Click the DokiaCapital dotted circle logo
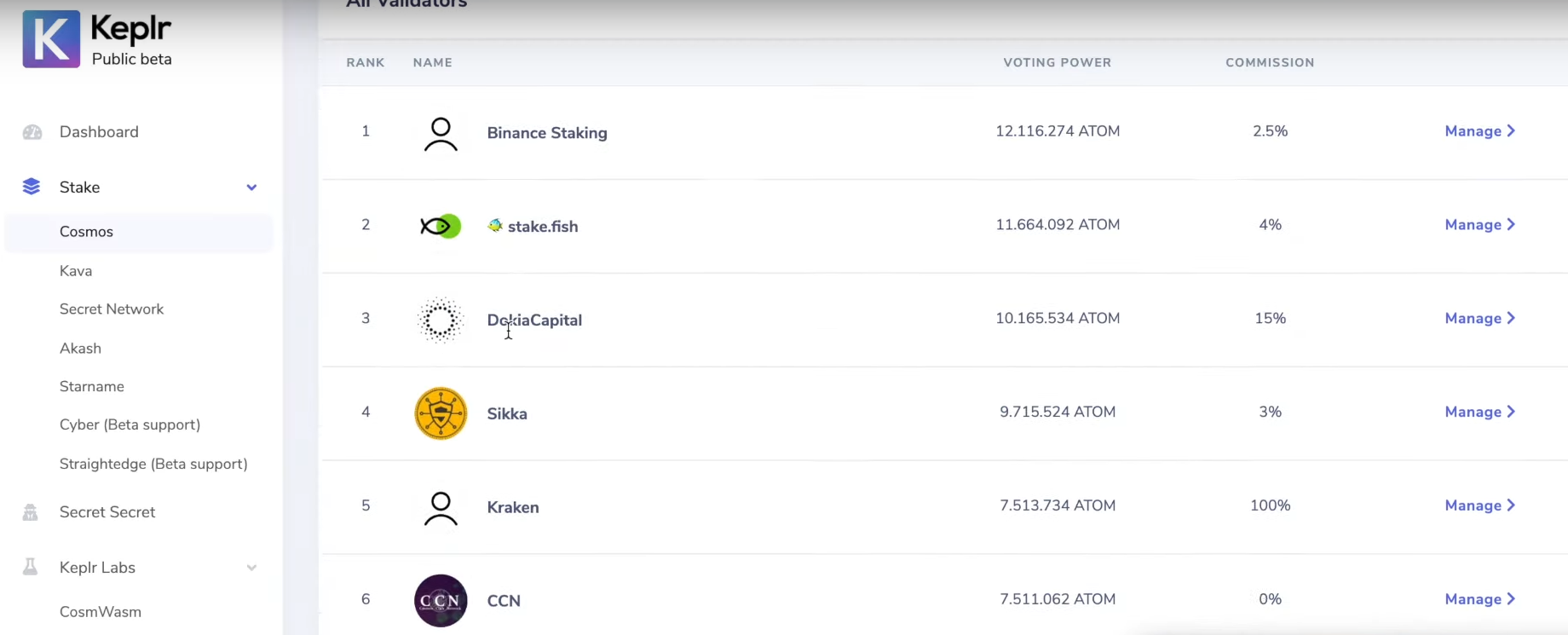Image resolution: width=1568 pixels, height=635 pixels. 441,320
